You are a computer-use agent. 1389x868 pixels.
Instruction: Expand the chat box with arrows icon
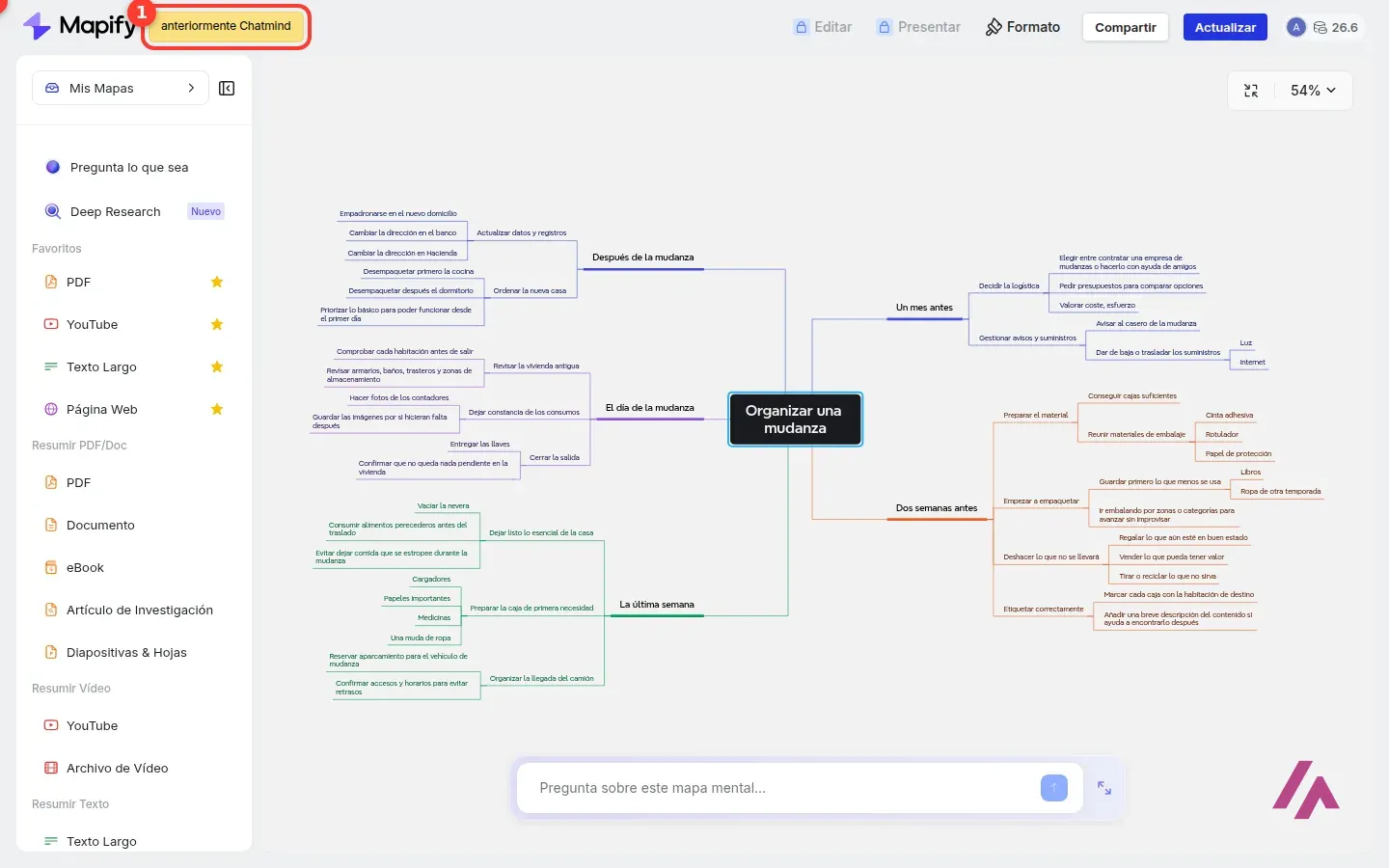tap(1104, 788)
